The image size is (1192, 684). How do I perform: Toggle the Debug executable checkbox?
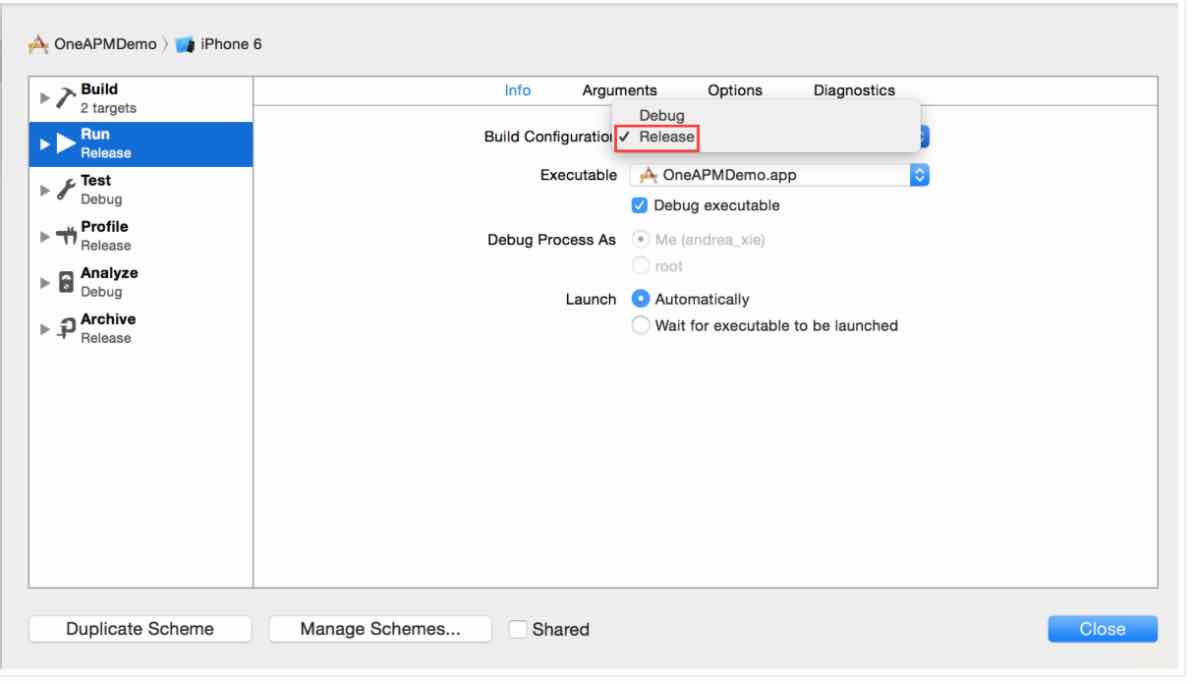point(639,205)
